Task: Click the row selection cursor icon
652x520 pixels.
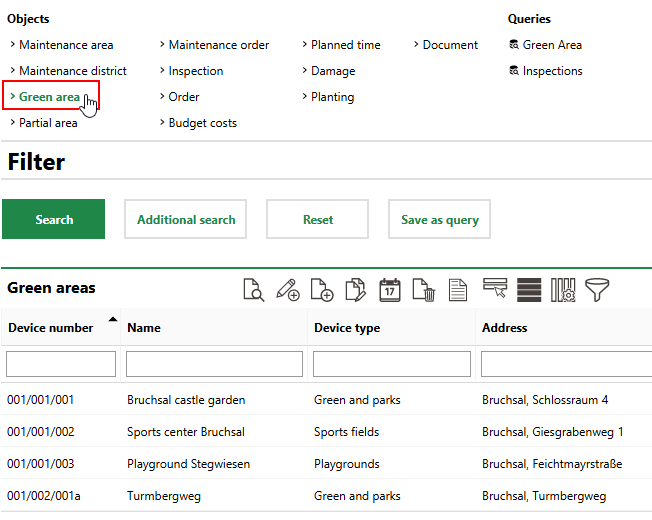Action: click(495, 290)
